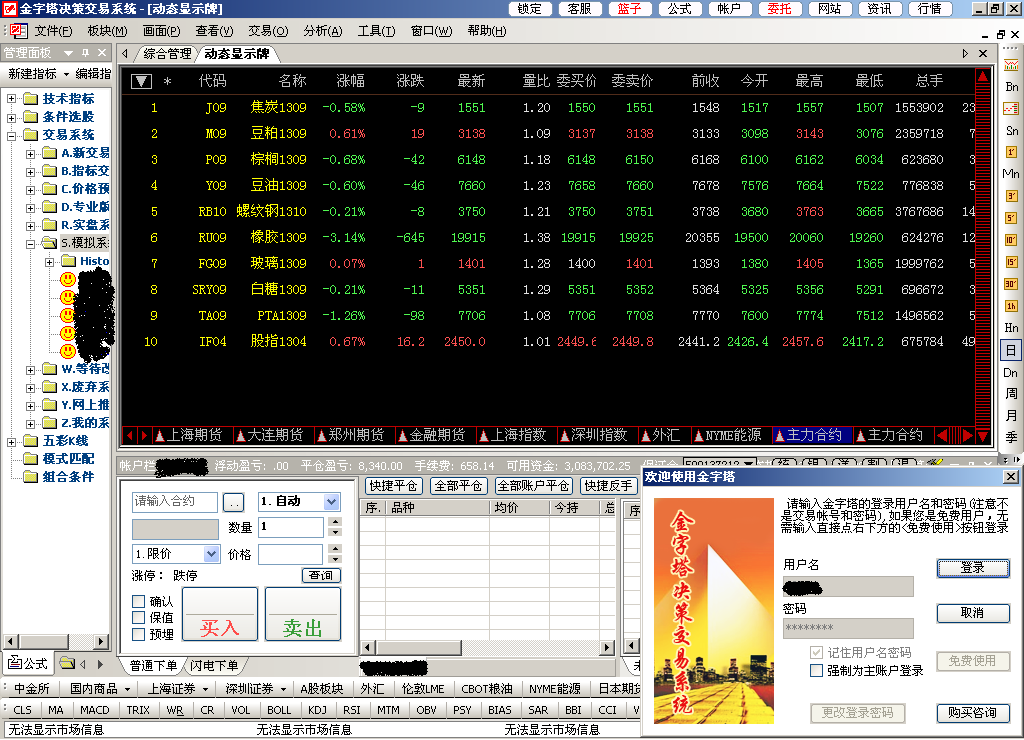Viewport: 1024px width, 740px height.
Task: Open the 1.自动 order mode dropdown
Action: coord(331,501)
